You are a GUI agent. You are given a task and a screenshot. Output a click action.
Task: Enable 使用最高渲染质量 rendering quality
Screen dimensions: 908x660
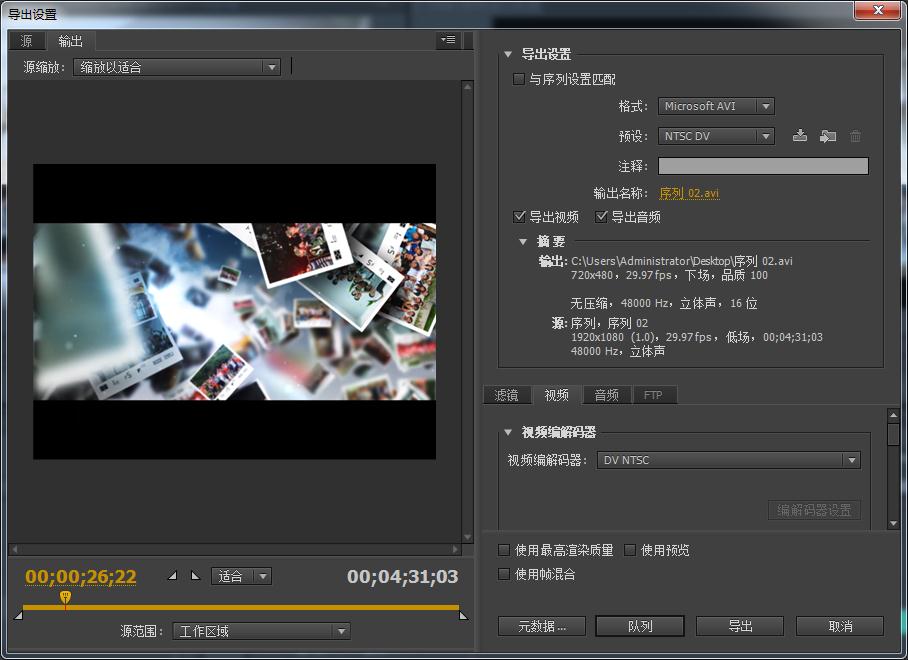pos(504,549)
